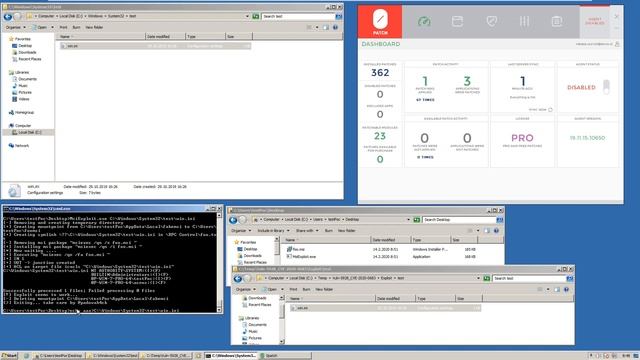Sort by Name column in System32 test window
The width and height of the screenshot is (640, 360).
tap(101, 37)
